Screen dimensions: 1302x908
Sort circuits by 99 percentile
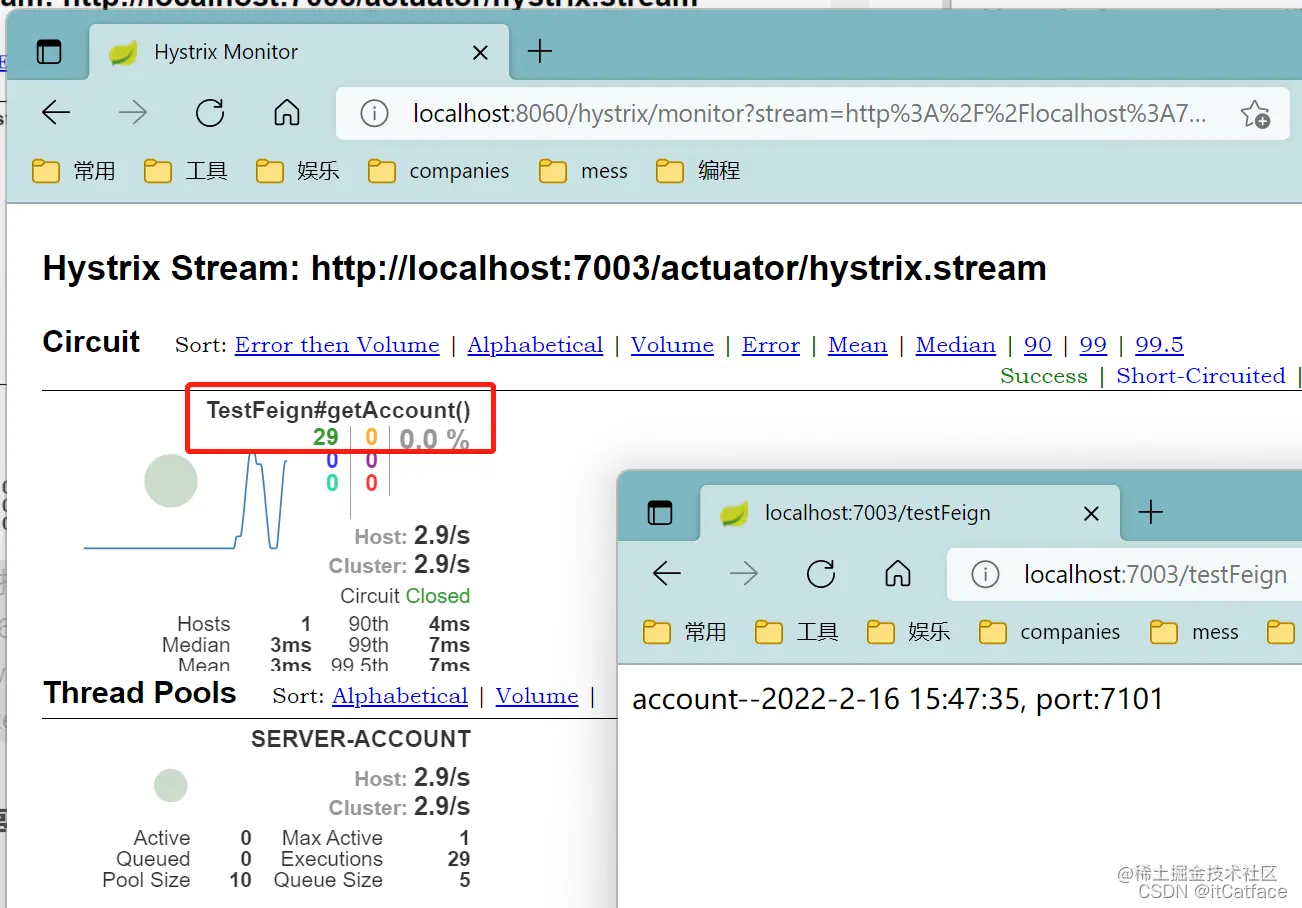click(x=1093, y=345)
